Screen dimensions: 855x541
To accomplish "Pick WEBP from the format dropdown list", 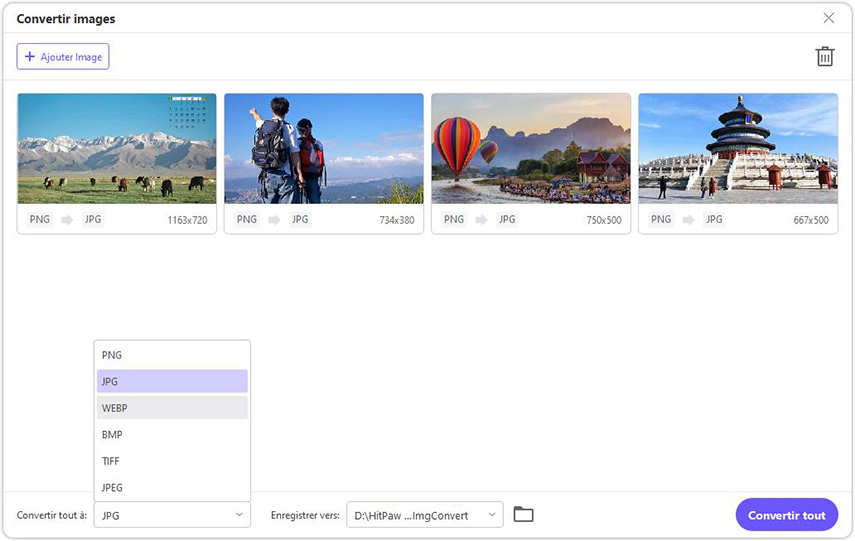I will pos(172,408).
